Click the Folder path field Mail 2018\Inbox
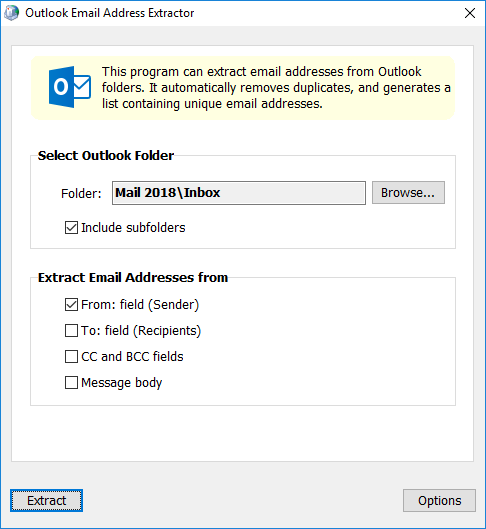The image size is (486, 529). [239, 193]
